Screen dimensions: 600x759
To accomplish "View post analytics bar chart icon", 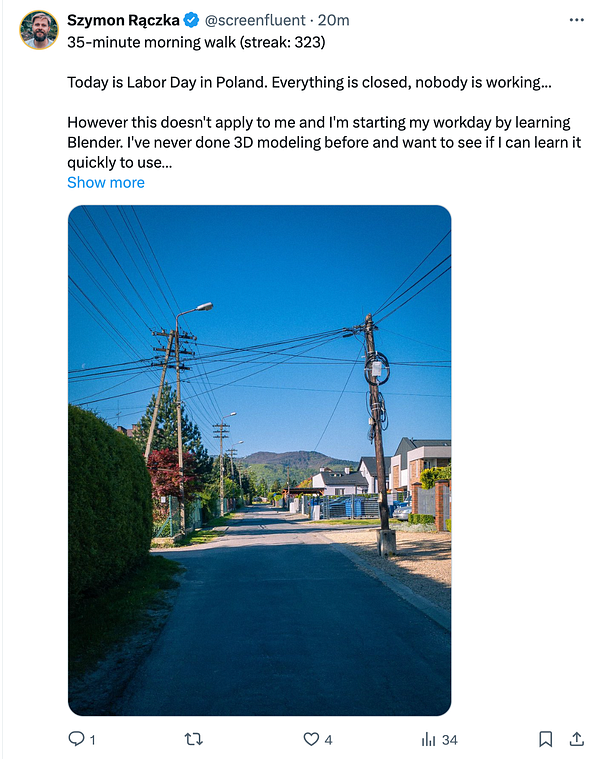I will pyautogui.click(x=428, y=739).
